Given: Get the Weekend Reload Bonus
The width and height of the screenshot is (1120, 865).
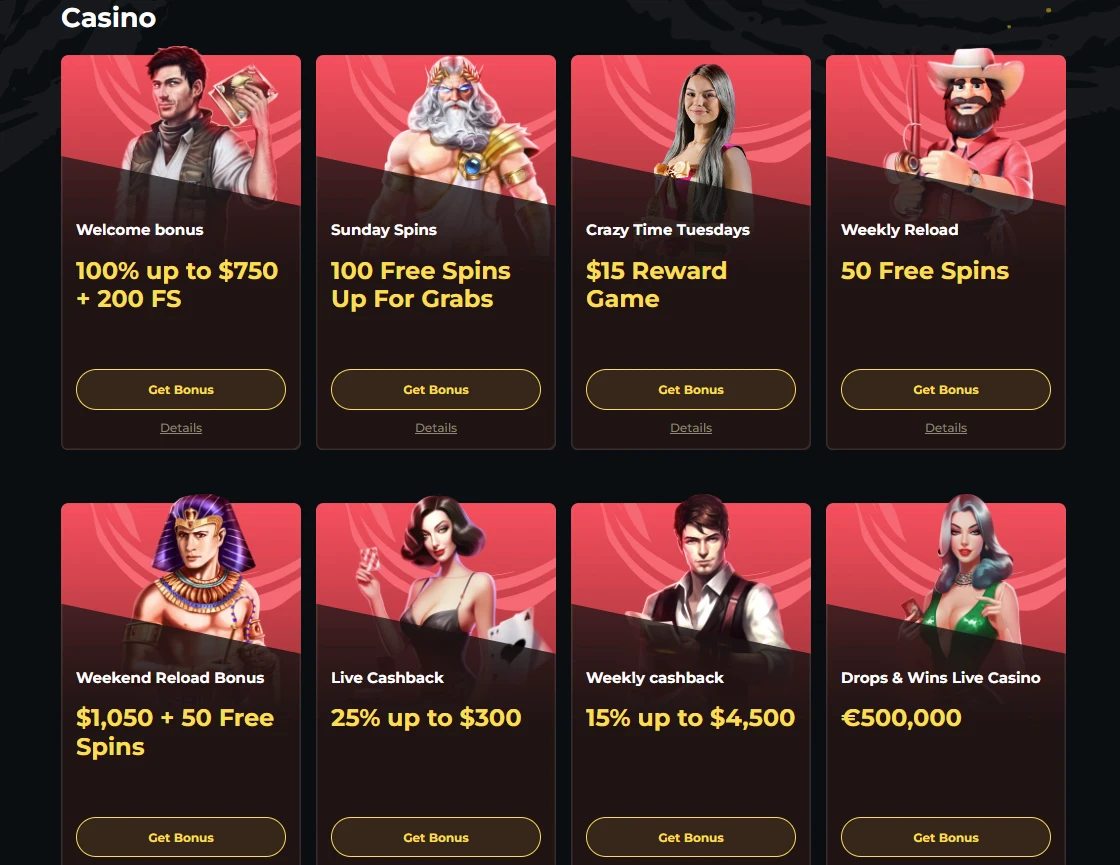Looking at the screenshot, I should pyautogui.click(x=181, y=837).
